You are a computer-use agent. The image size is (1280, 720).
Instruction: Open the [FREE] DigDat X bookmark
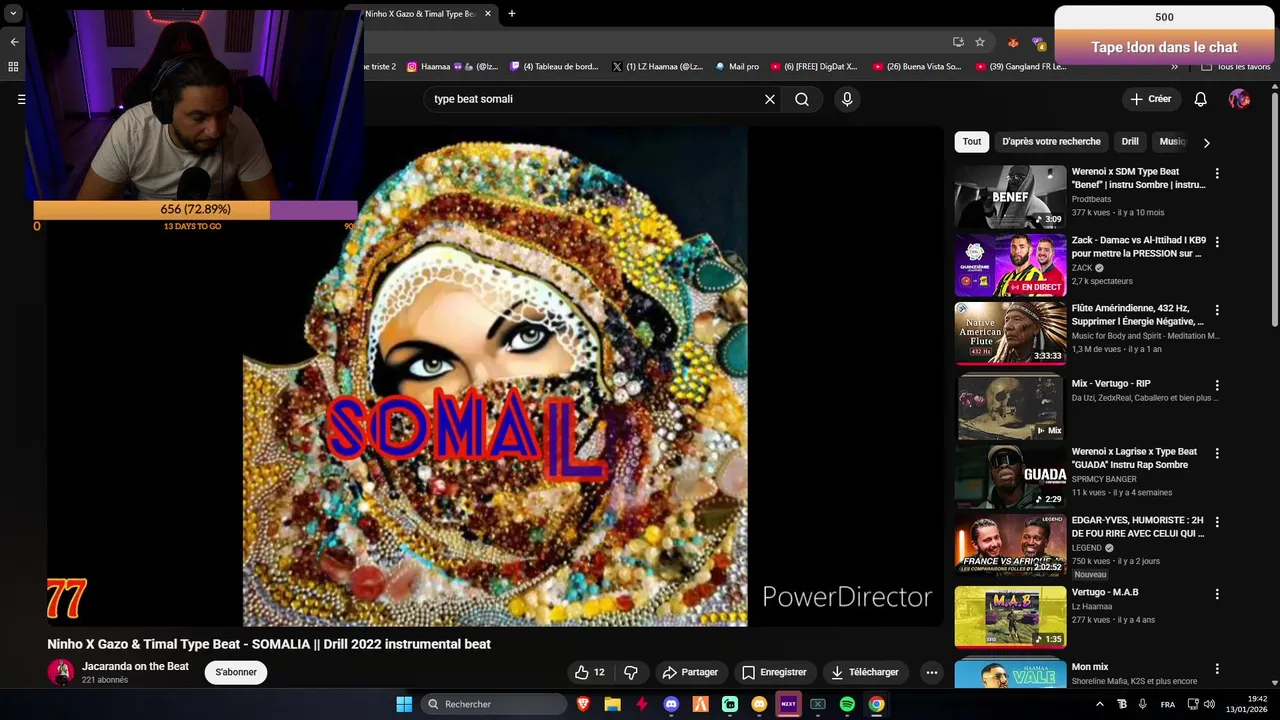point(814,67)
